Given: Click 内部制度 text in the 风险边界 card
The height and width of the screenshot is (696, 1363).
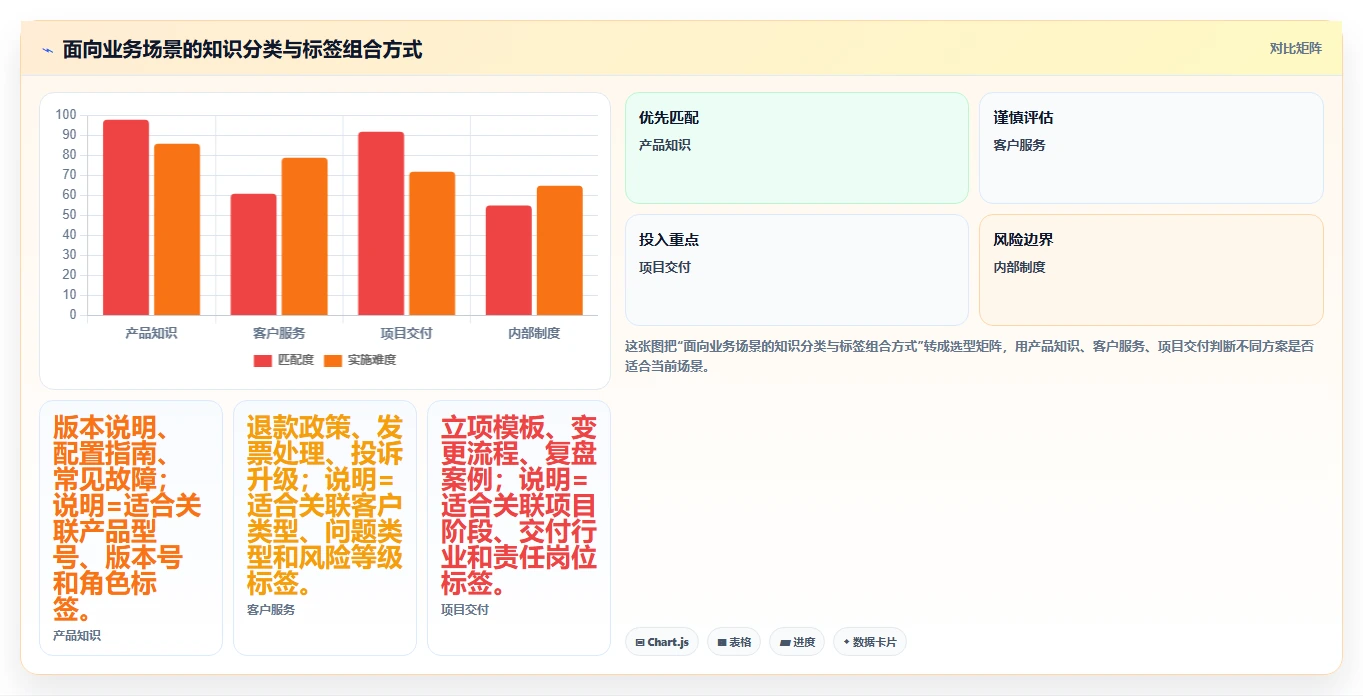Looking at the screenshot, I should pos(1019,267).
